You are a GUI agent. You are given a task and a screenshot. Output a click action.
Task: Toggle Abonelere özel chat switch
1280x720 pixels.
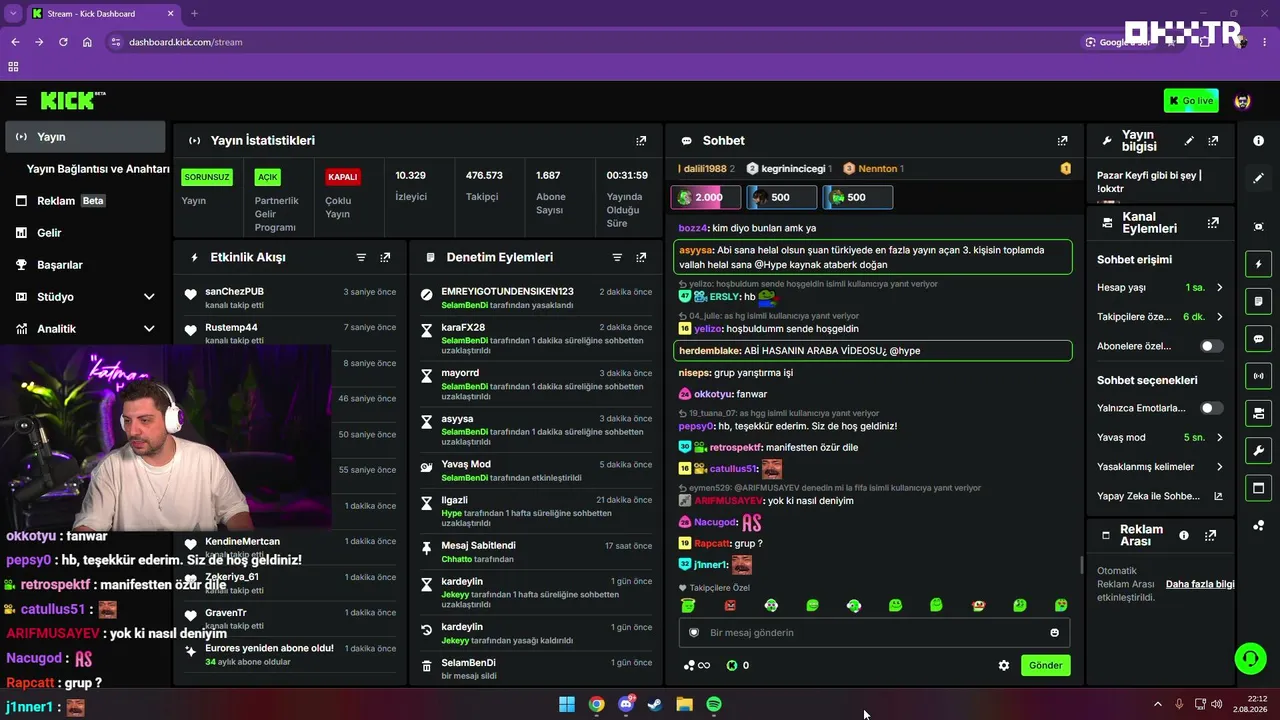click(x=1211, y=346)
